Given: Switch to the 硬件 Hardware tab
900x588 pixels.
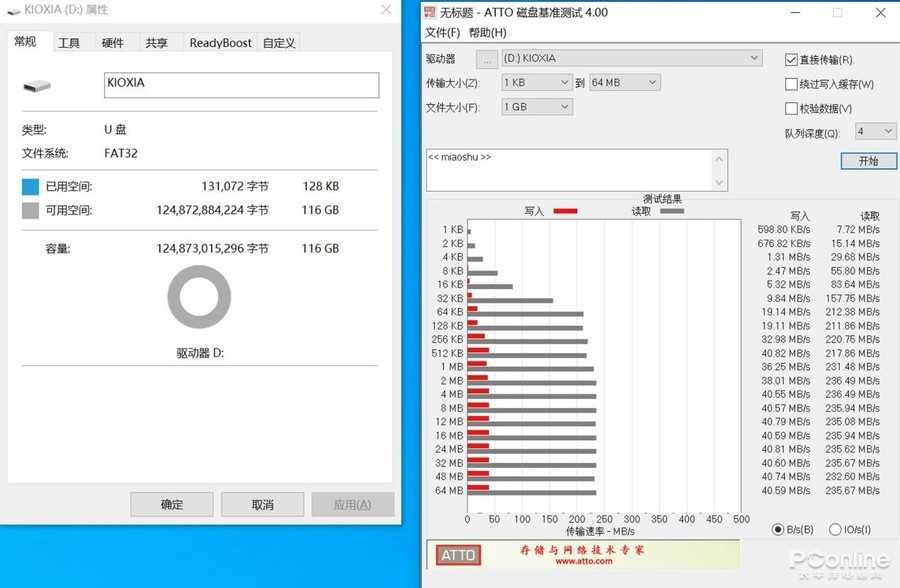Looking at the screenshot, I should [x=112, y=43].
